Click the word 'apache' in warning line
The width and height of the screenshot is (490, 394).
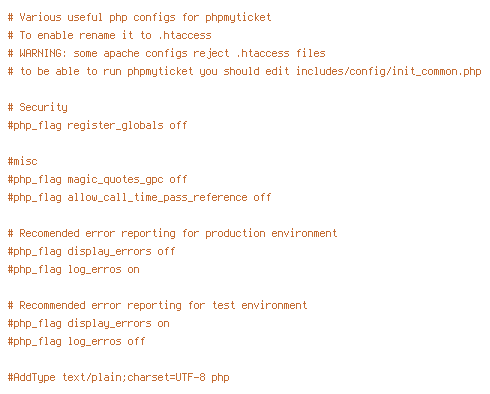tap(121, 53)
